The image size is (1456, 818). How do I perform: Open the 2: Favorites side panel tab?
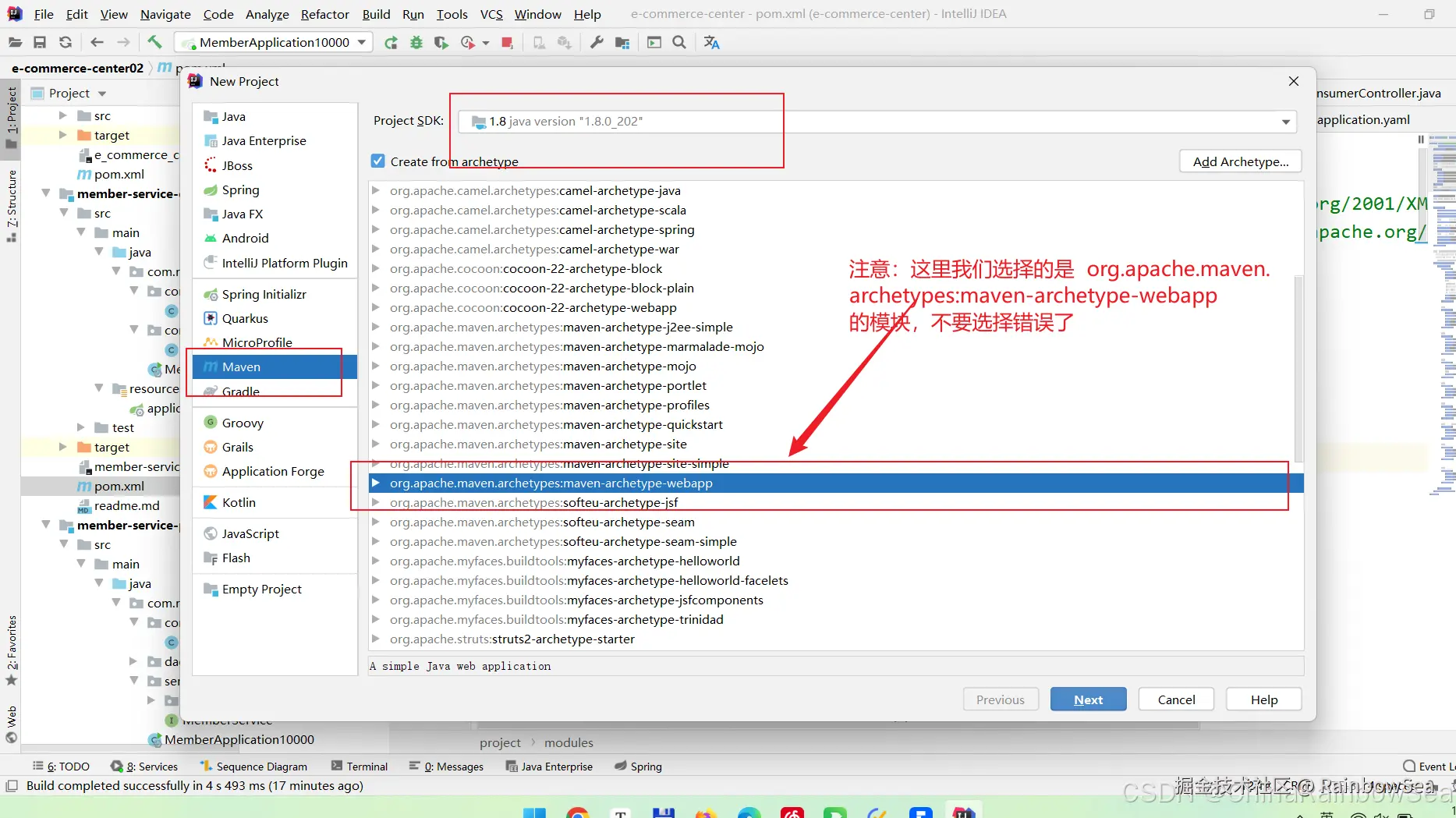11,650
